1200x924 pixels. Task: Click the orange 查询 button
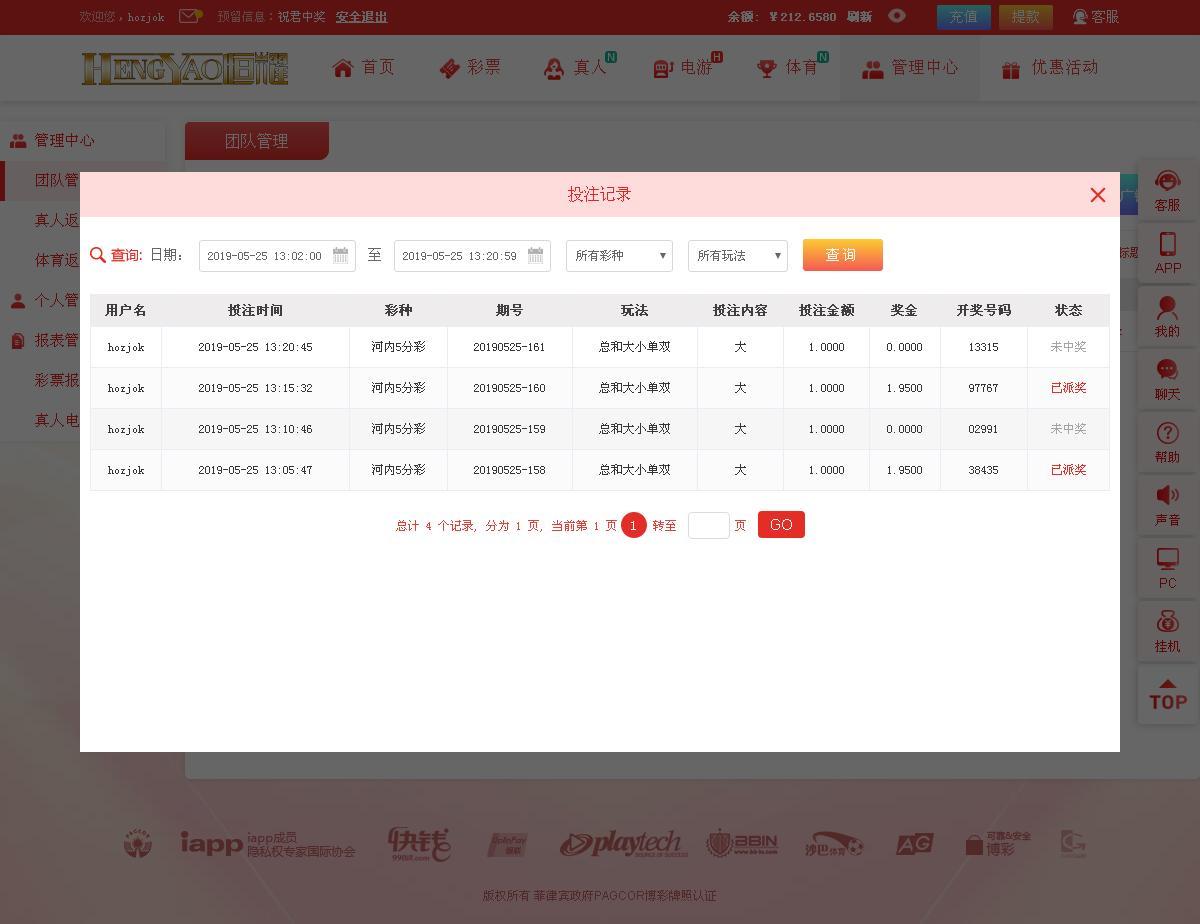click(x=842, y=255)
